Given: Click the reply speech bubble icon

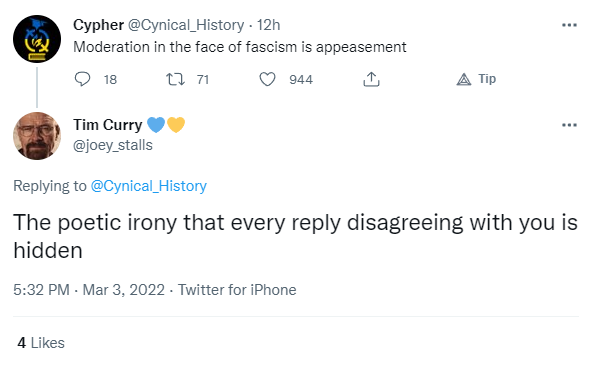Looking at the screenshot, I should click(x=82, y=79).
